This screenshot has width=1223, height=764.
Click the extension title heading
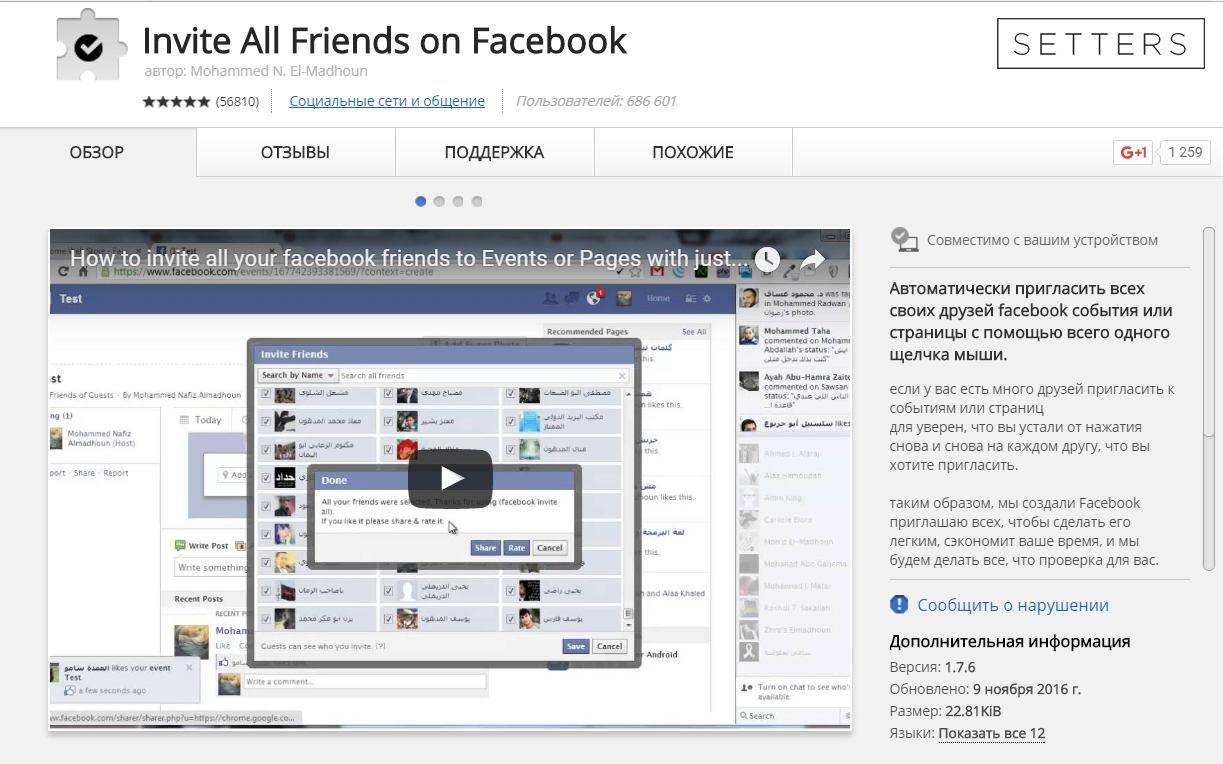pos(385,40)
